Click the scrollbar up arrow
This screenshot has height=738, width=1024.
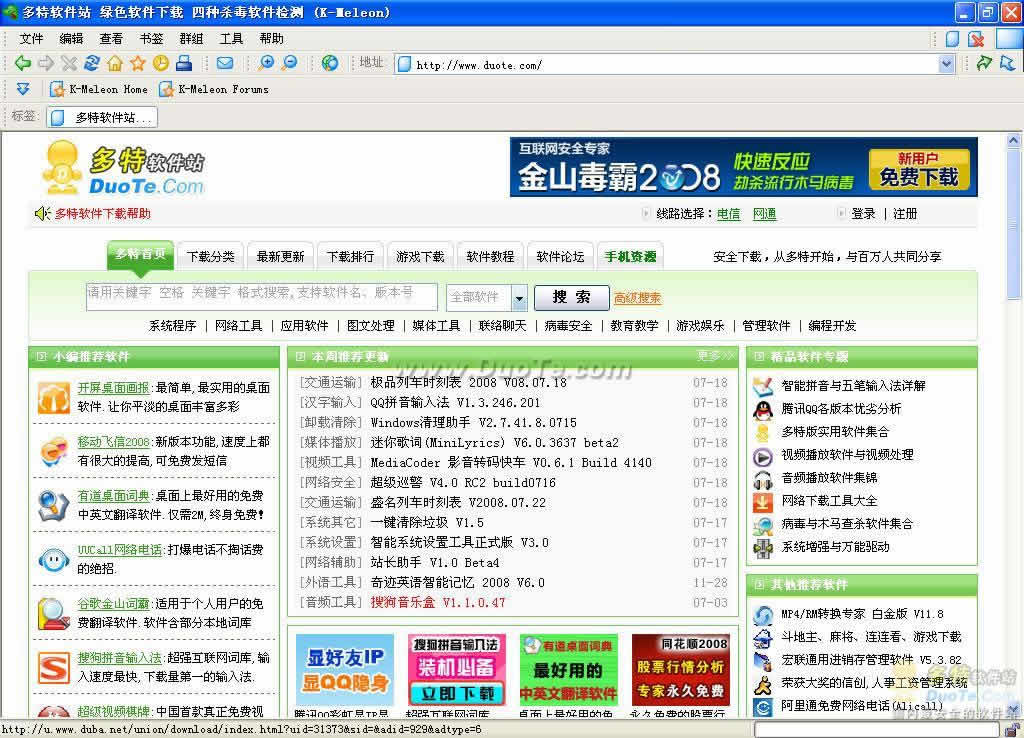(x=1014, y=140)
